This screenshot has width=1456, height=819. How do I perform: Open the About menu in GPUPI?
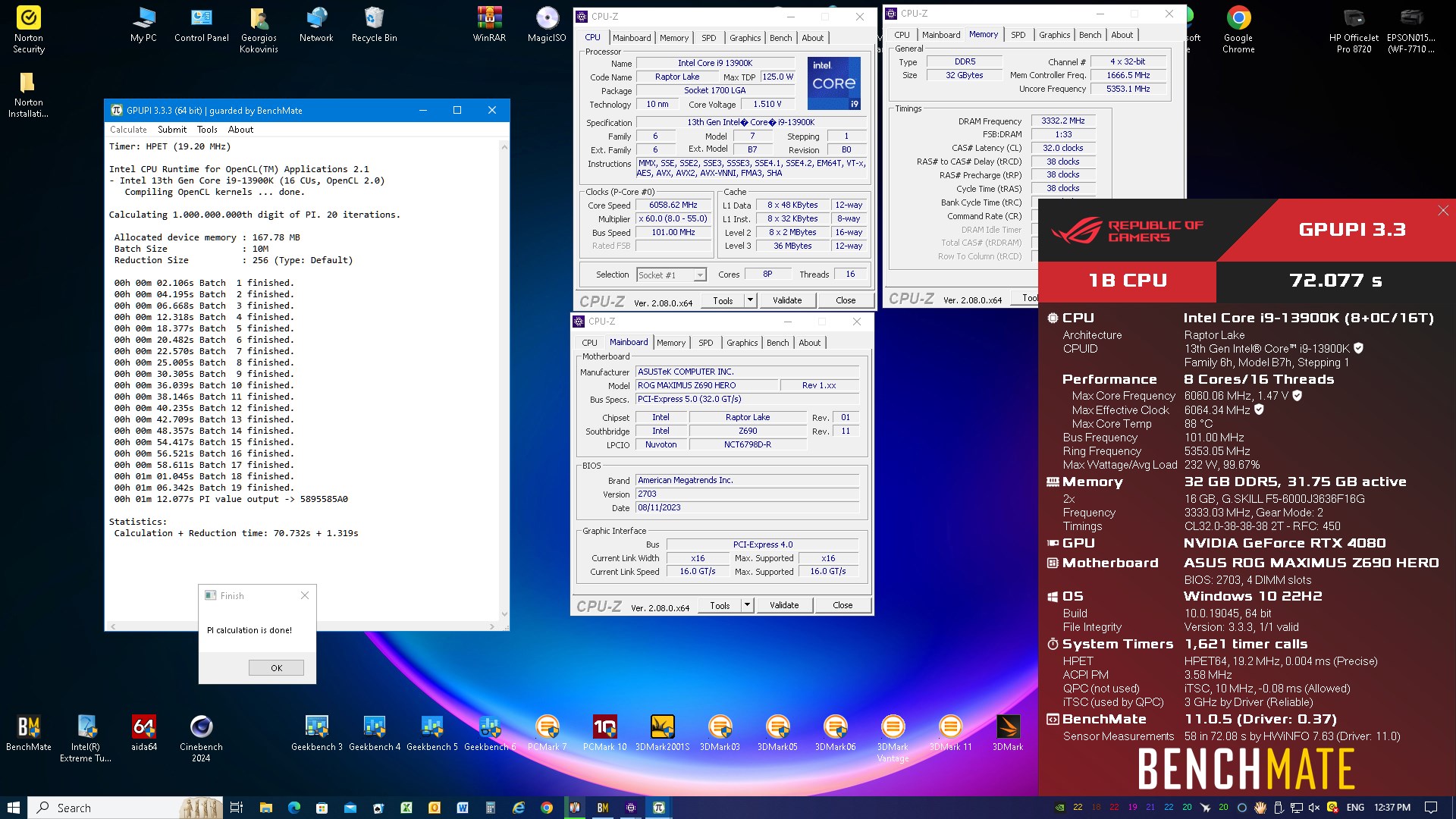[240, 130]
